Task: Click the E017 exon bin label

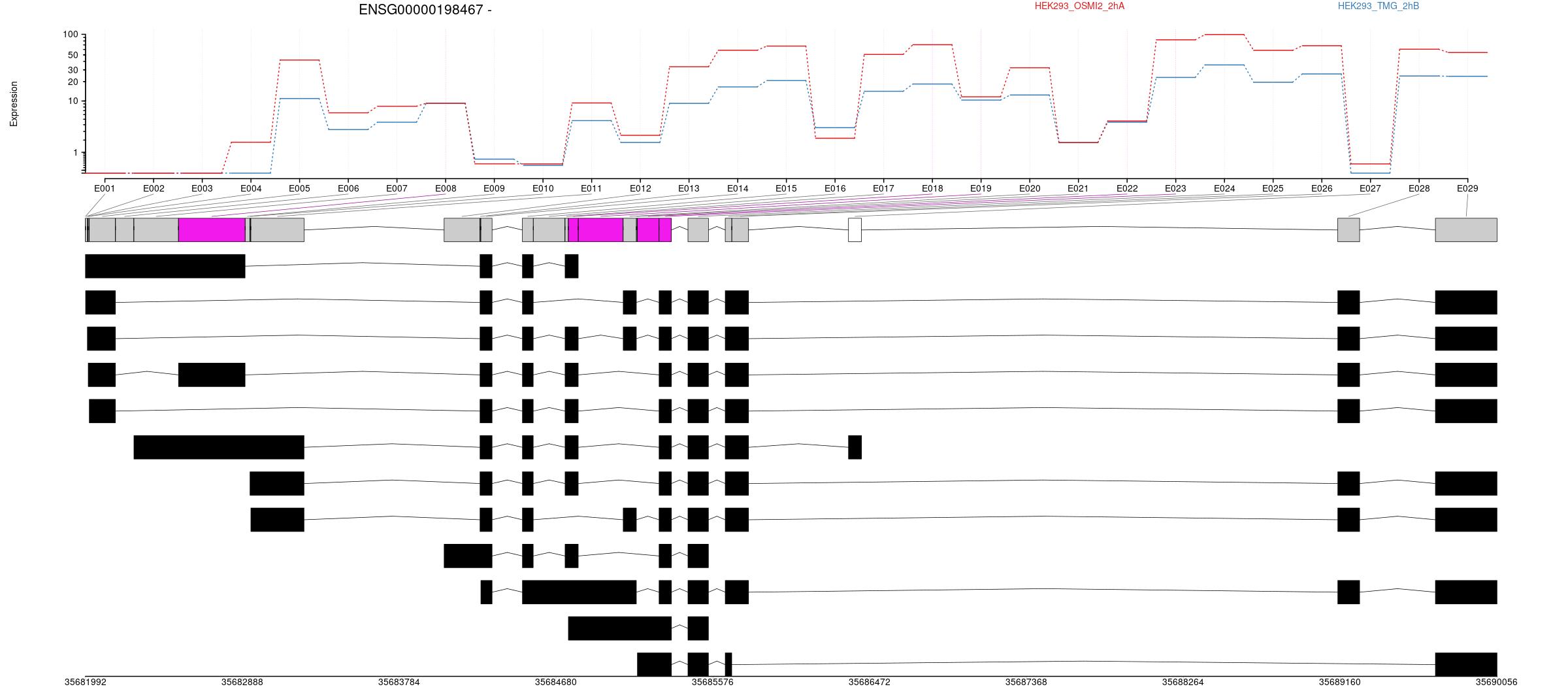Action: coord(883,188)
